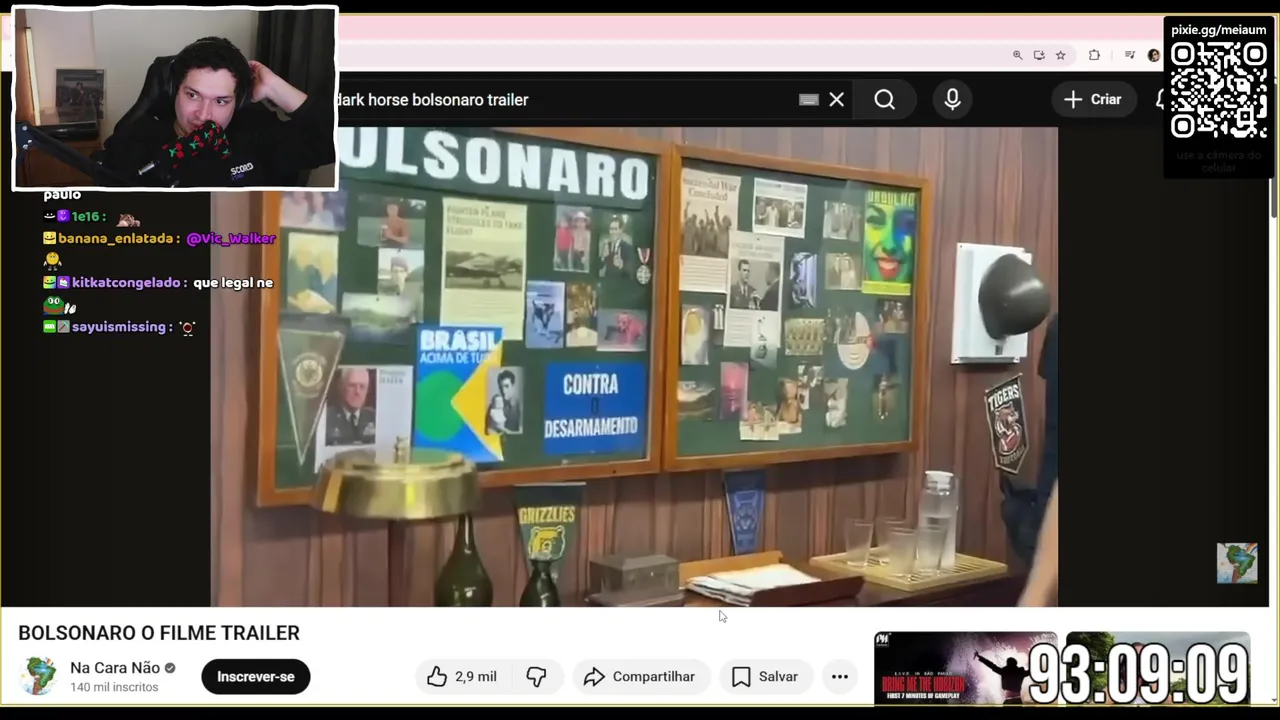Bookmark this page with star icon

(1060, 55)
